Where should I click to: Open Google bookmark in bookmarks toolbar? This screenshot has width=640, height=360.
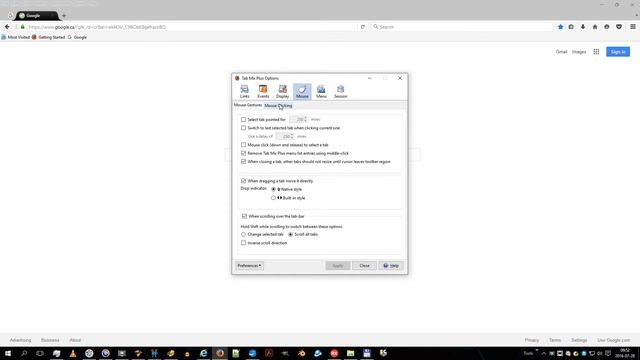pyautogui.click(x=77, y=37)
